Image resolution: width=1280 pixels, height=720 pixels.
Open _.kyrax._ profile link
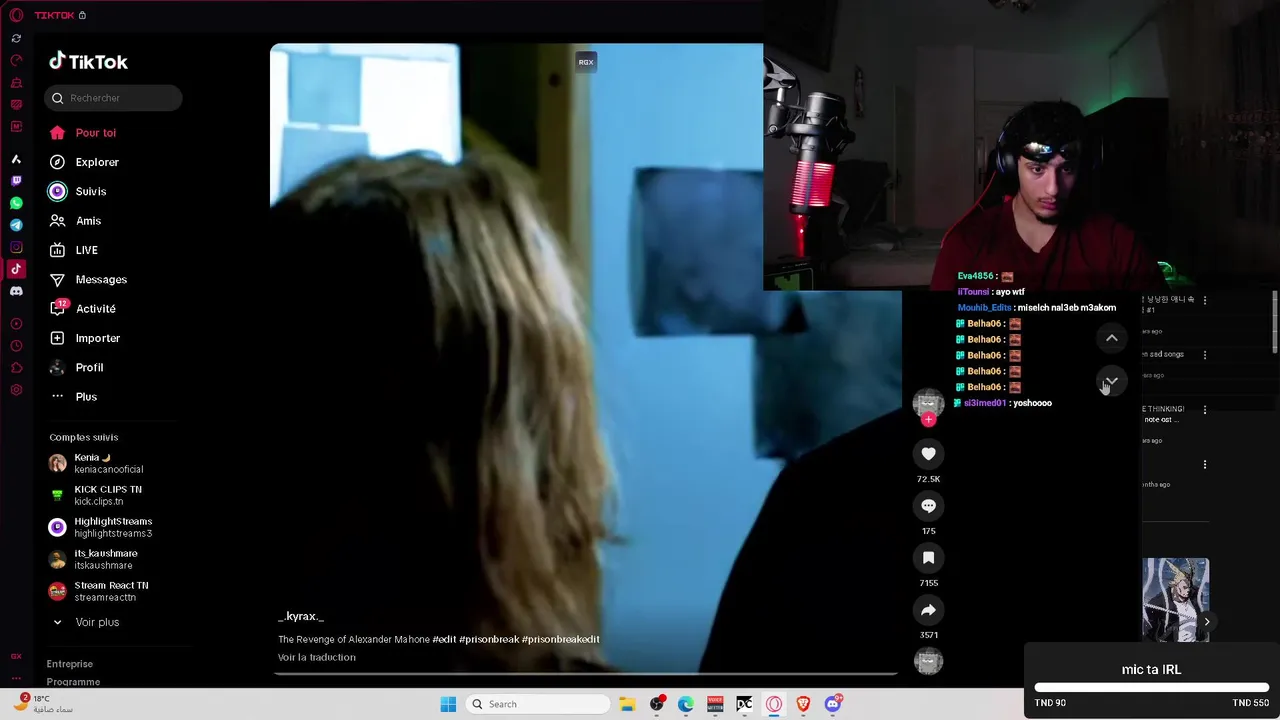pyautogui.click(x=301, y=617)
